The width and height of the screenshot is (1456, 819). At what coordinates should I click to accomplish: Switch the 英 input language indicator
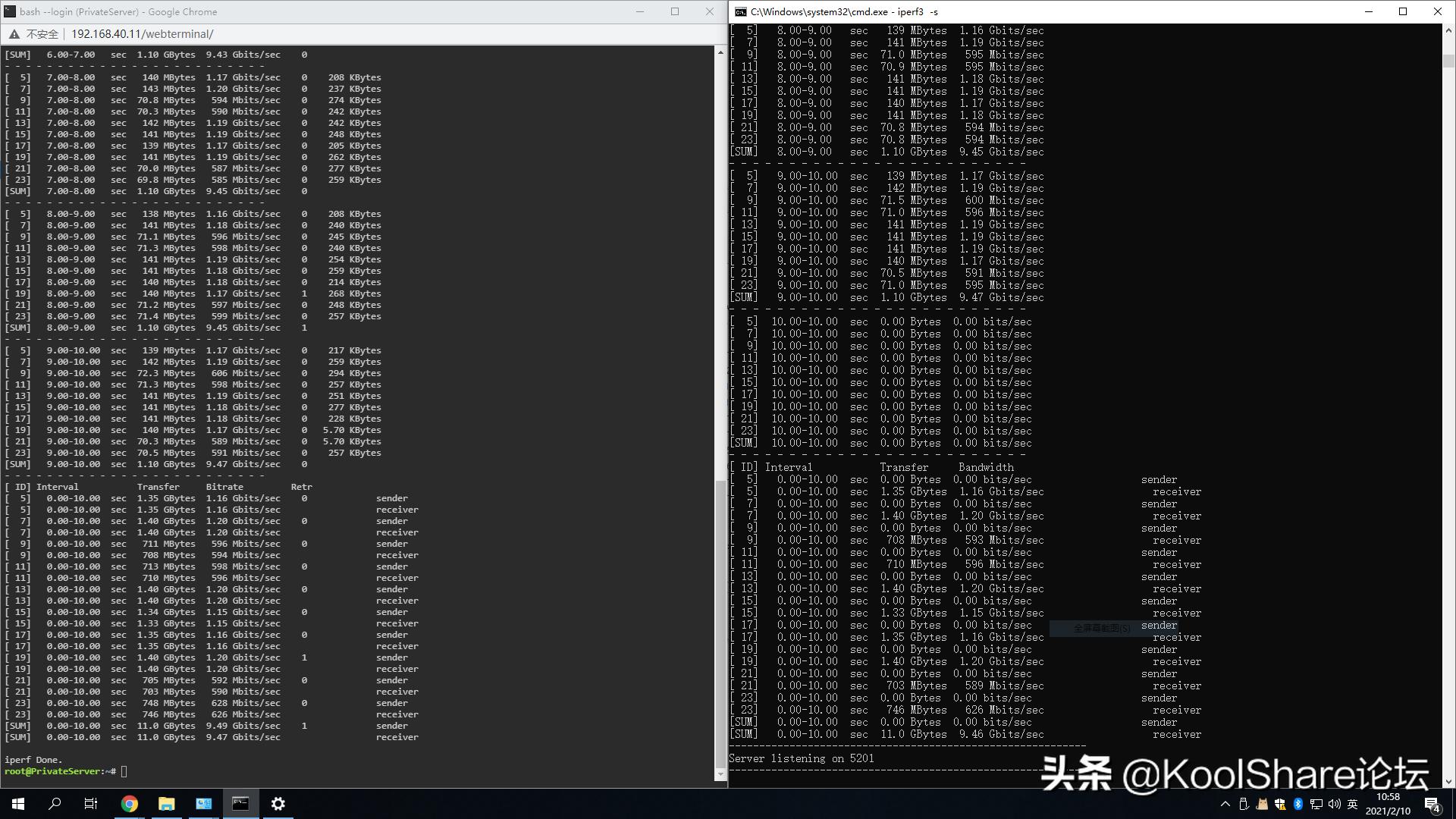pyautogui.click(x=1354, y=804)
